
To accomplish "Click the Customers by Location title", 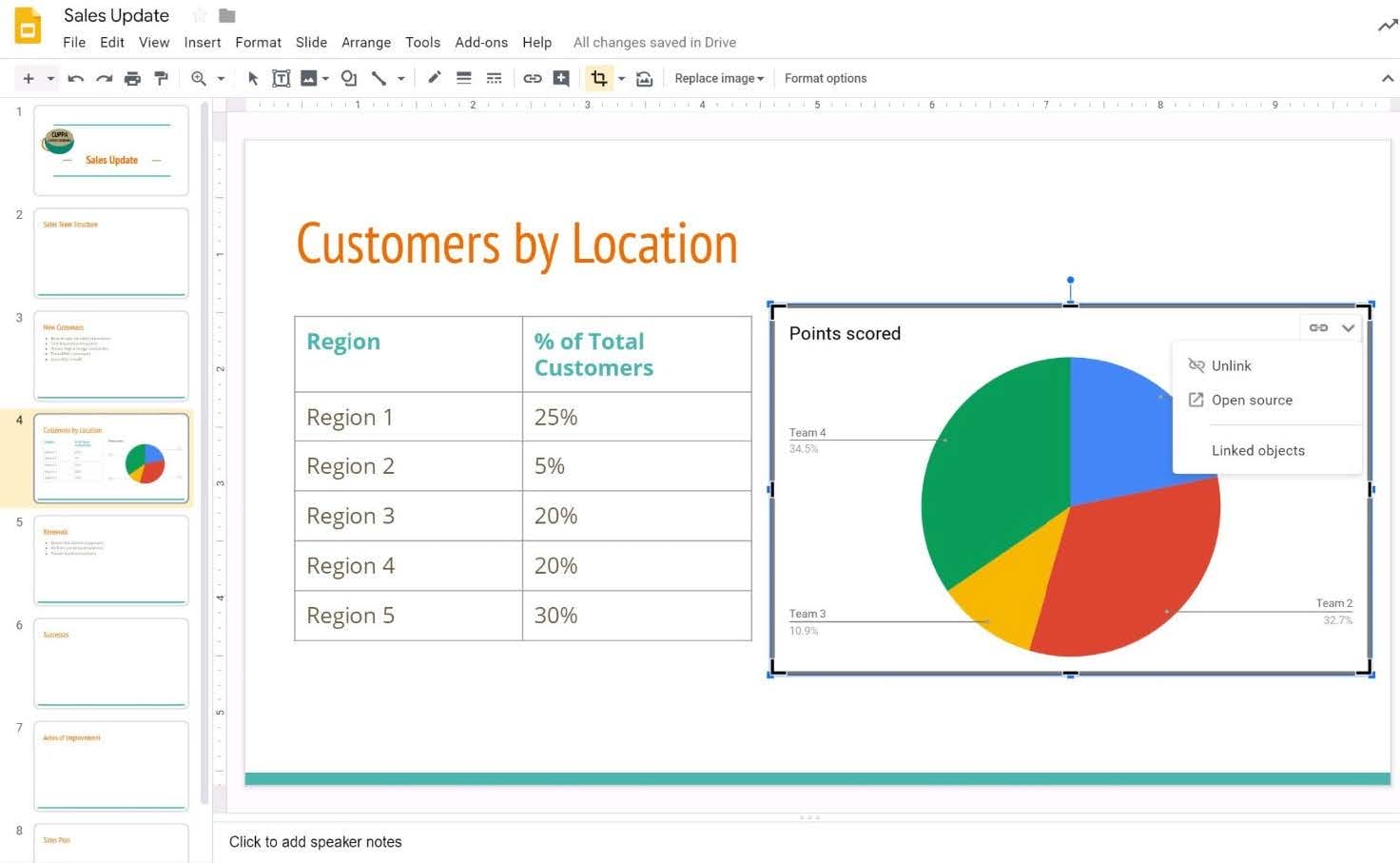I will (x=517, y=244).
